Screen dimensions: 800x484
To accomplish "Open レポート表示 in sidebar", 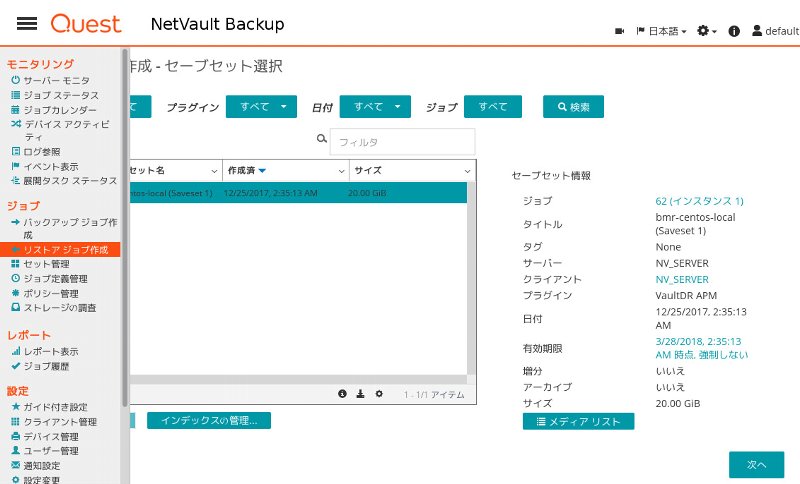I will (x=51, y=352).
